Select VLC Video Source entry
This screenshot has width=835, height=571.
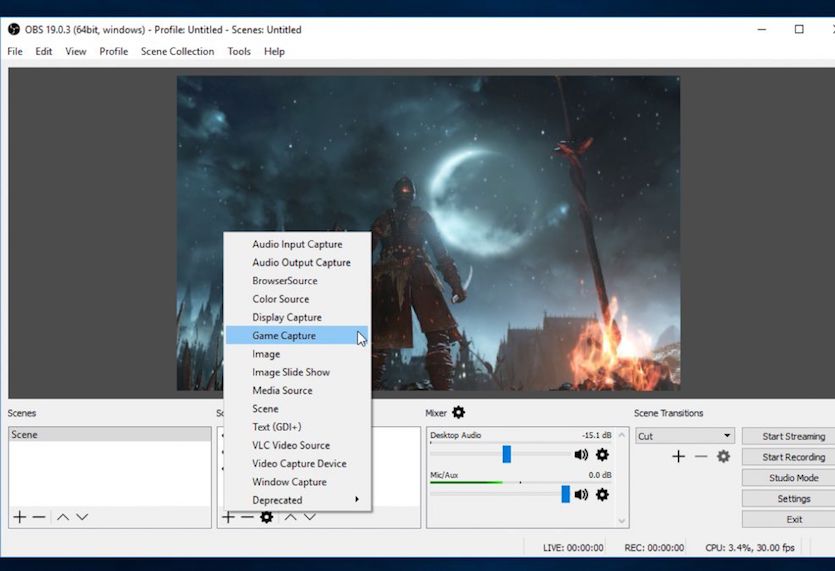tap(297, 445)
